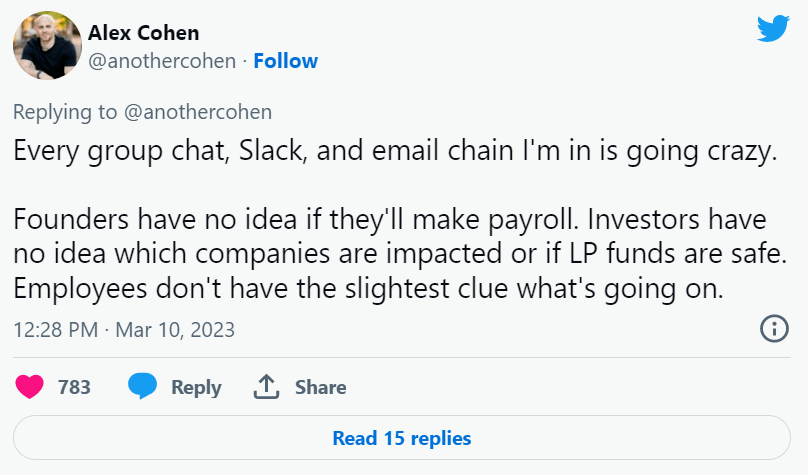Click the Alex Cohen display name
The width and height of the screenshot is (808, 475).
(144, 32)
